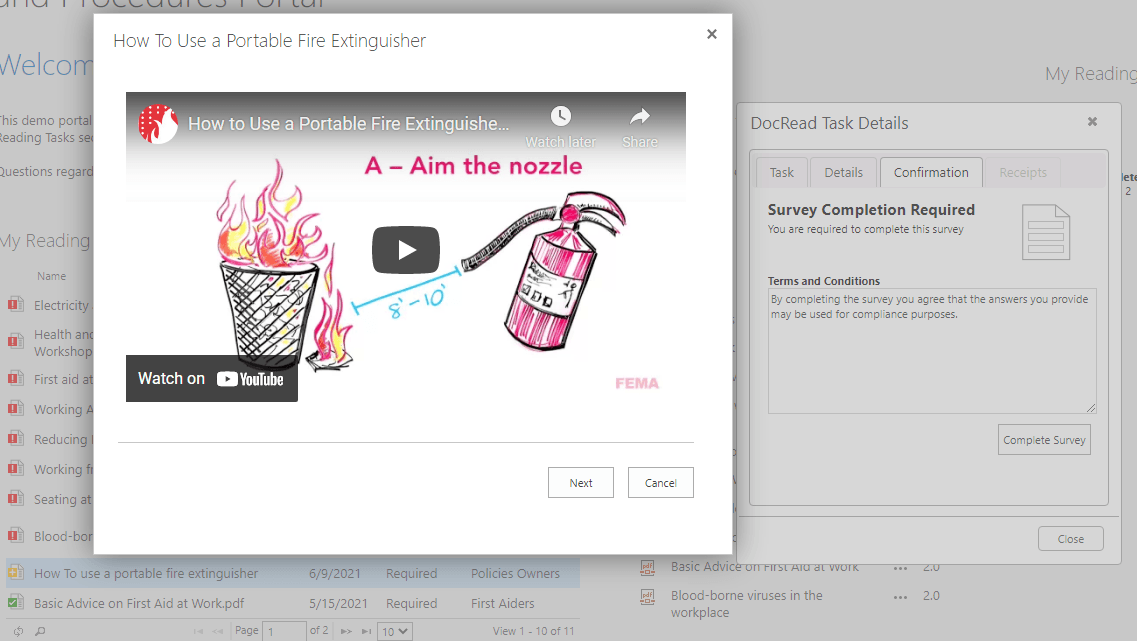Screen dimensions: 1137x641
Task: Play the fire extinguisher YouTube video
Action: pyautogui.click(x=406, y=250)
